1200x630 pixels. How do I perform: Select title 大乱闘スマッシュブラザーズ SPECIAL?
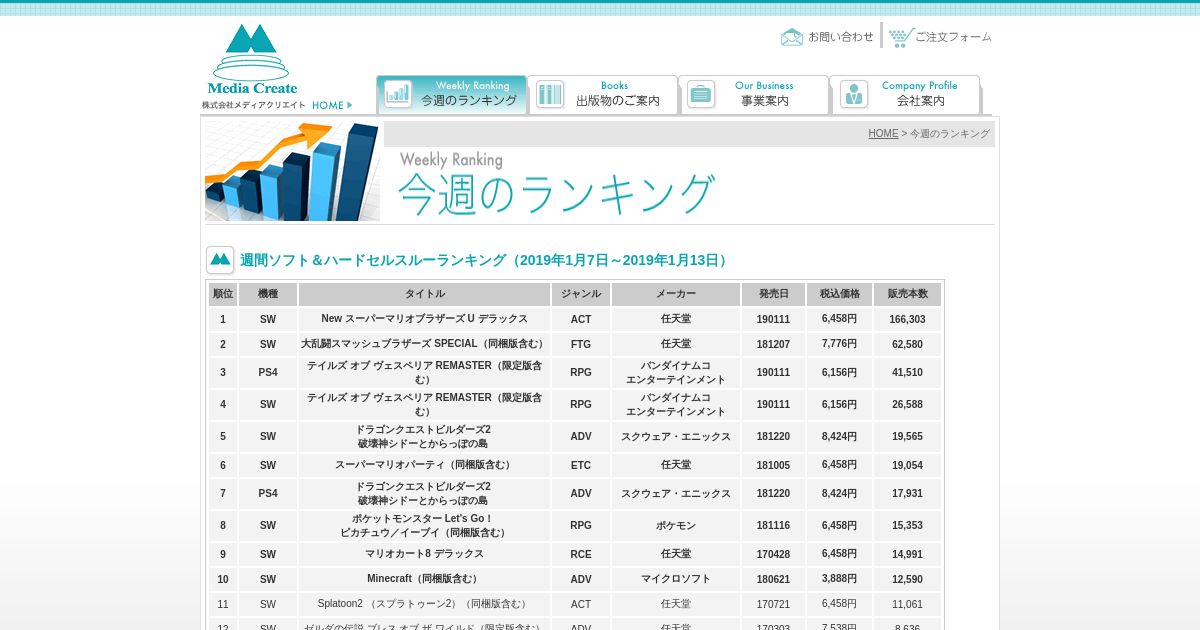click(425, 344)
